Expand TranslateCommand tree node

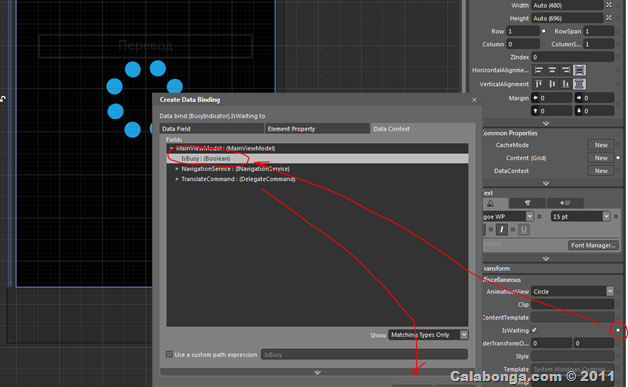click(x=177, y=179)
